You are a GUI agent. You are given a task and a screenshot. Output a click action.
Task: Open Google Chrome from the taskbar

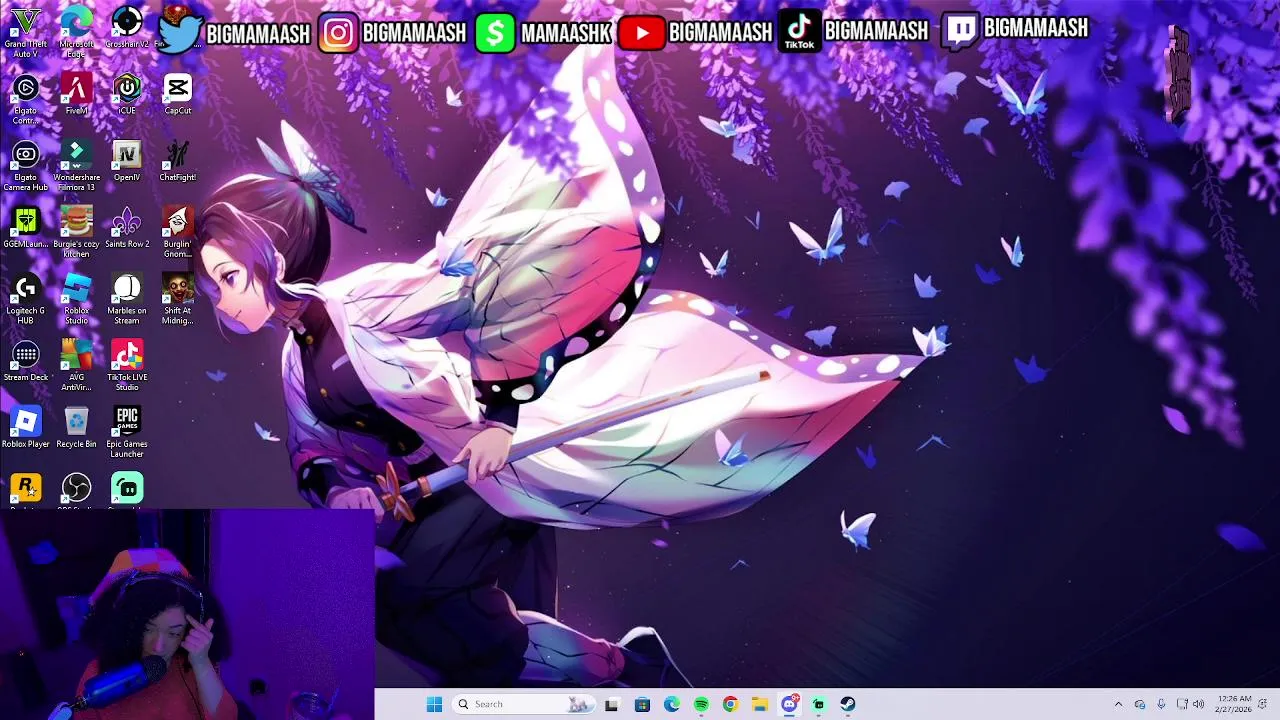click(x=730, y=704)
